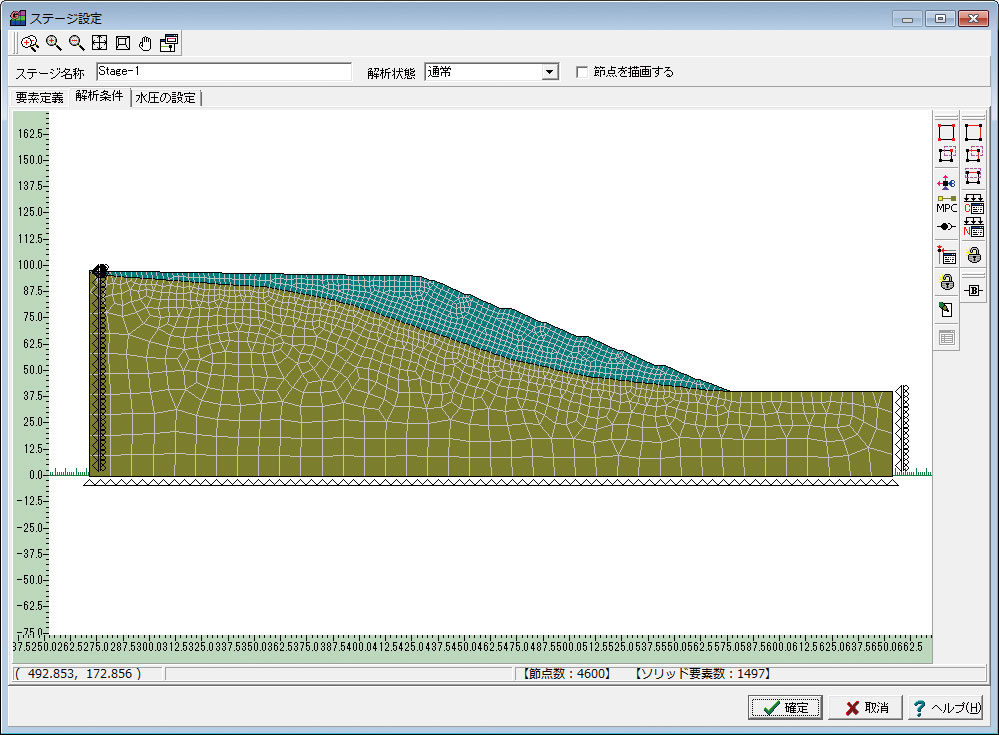
Task: Click the -50.0 vertical ruler label
Action: pyautogui.click(x=29, y=580)
